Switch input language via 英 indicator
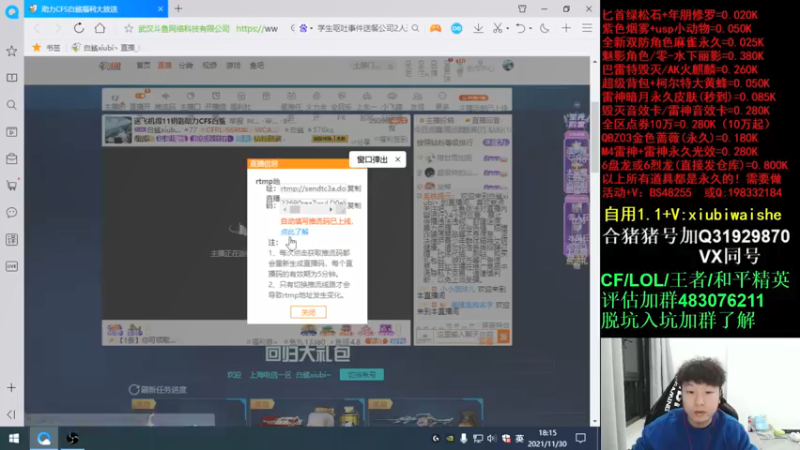Image resolution: width=800 pixels, height=450 pixels. (x=519, y=438)
